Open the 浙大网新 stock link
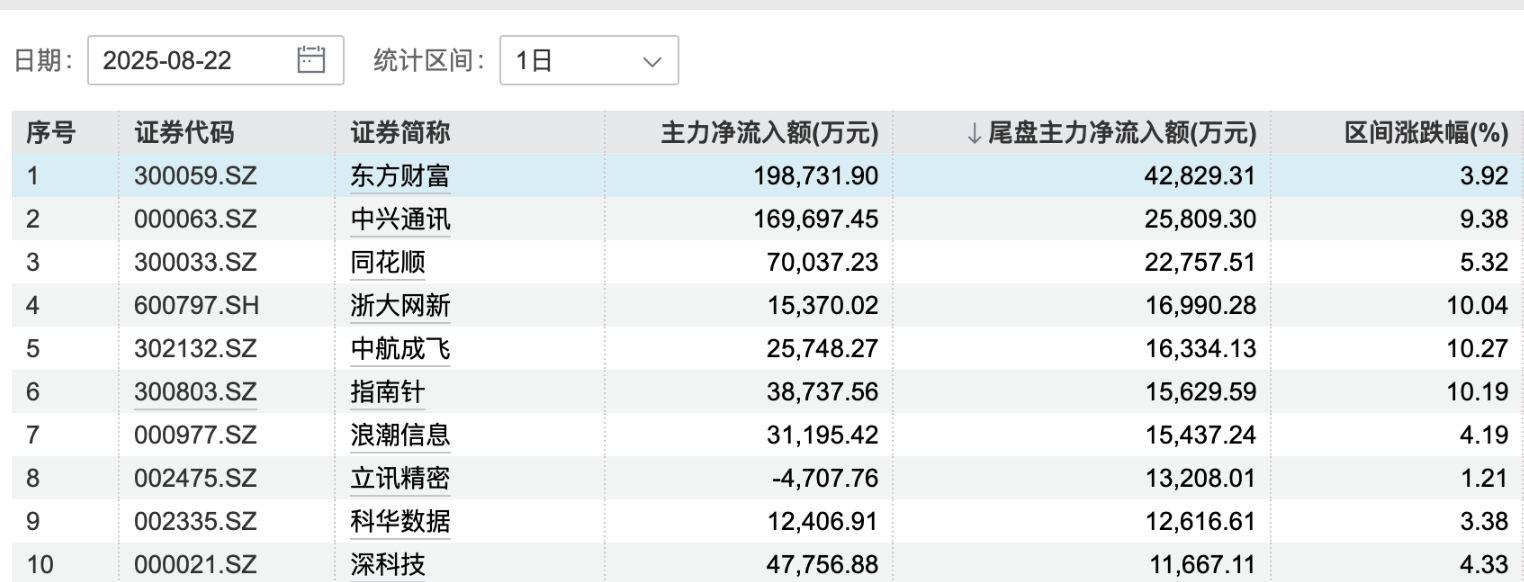 [400, 306]
